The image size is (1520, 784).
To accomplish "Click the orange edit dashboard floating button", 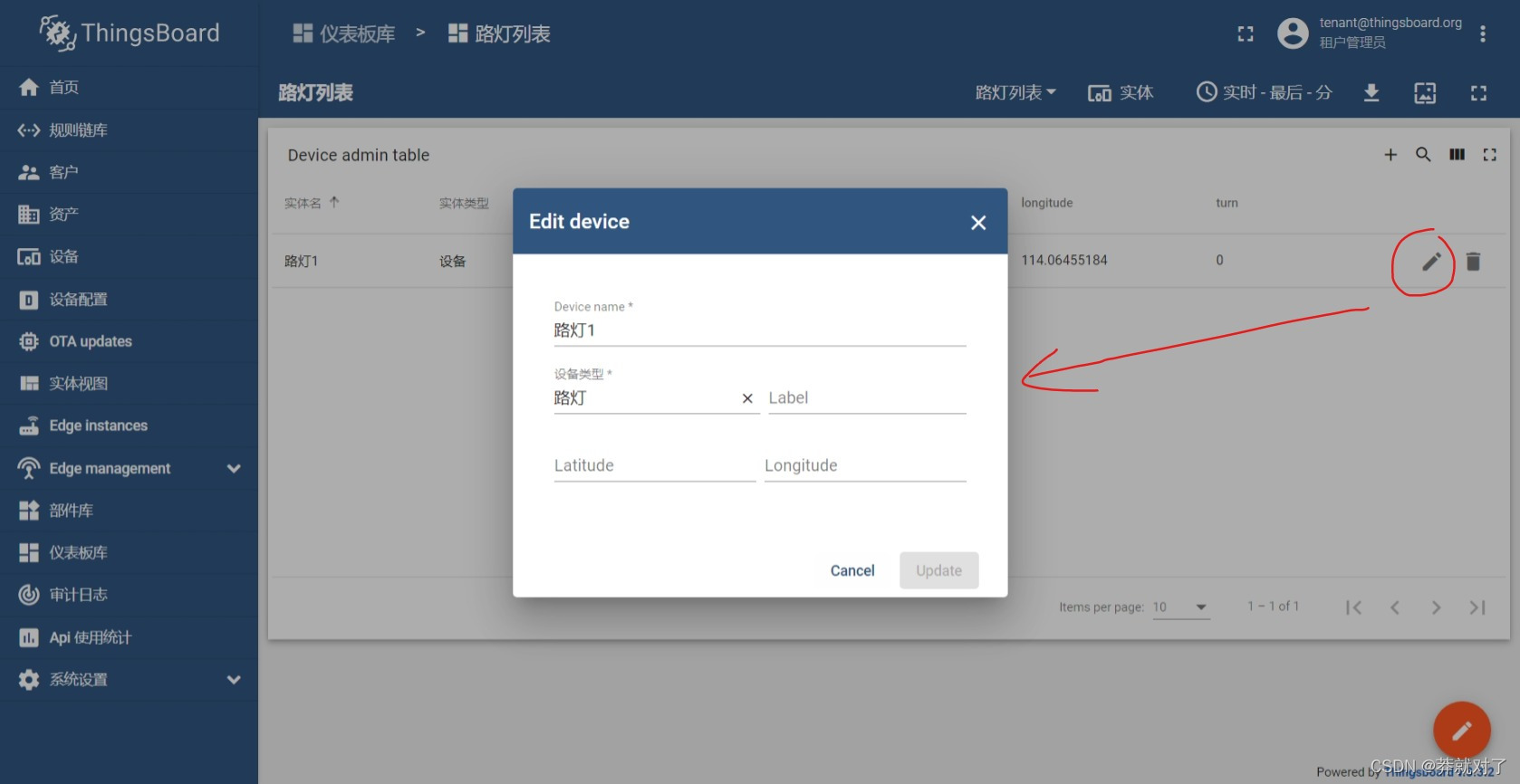I will click(x=1461, y=730).
